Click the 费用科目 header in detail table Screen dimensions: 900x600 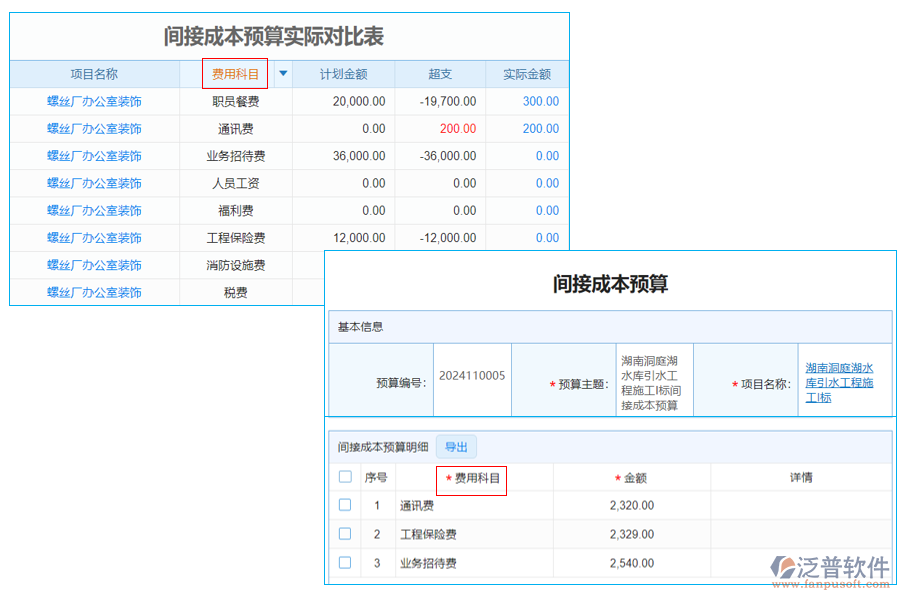pyautogui.click(x=476, y=478)
